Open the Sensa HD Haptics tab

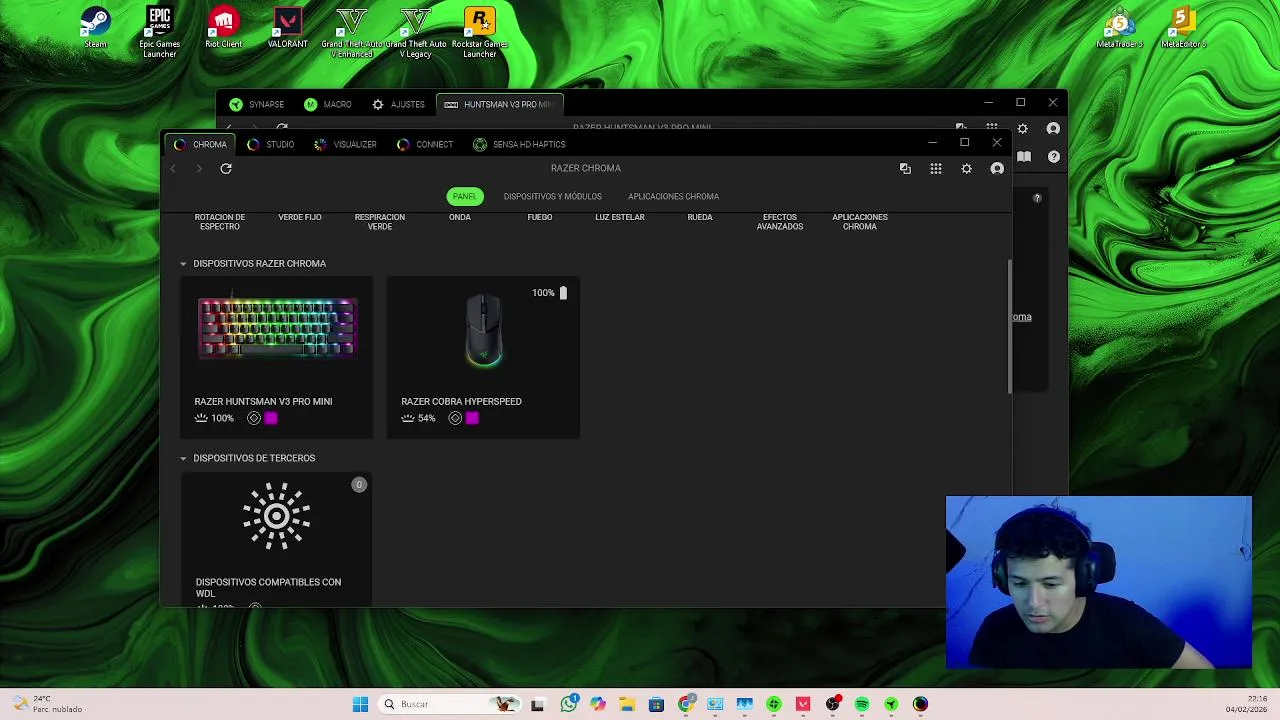[x=519, y=144]
